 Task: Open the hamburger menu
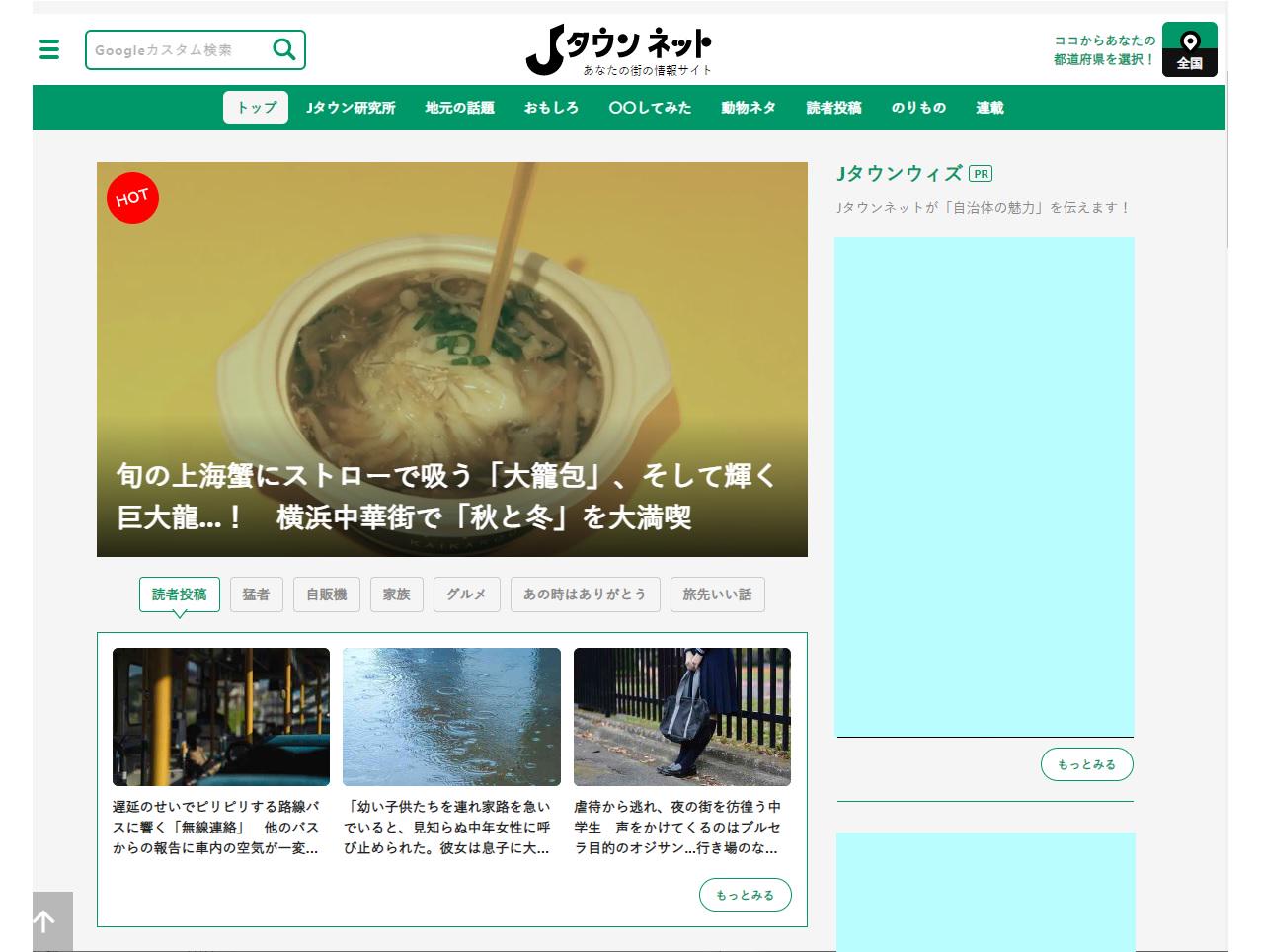(49, 49)
